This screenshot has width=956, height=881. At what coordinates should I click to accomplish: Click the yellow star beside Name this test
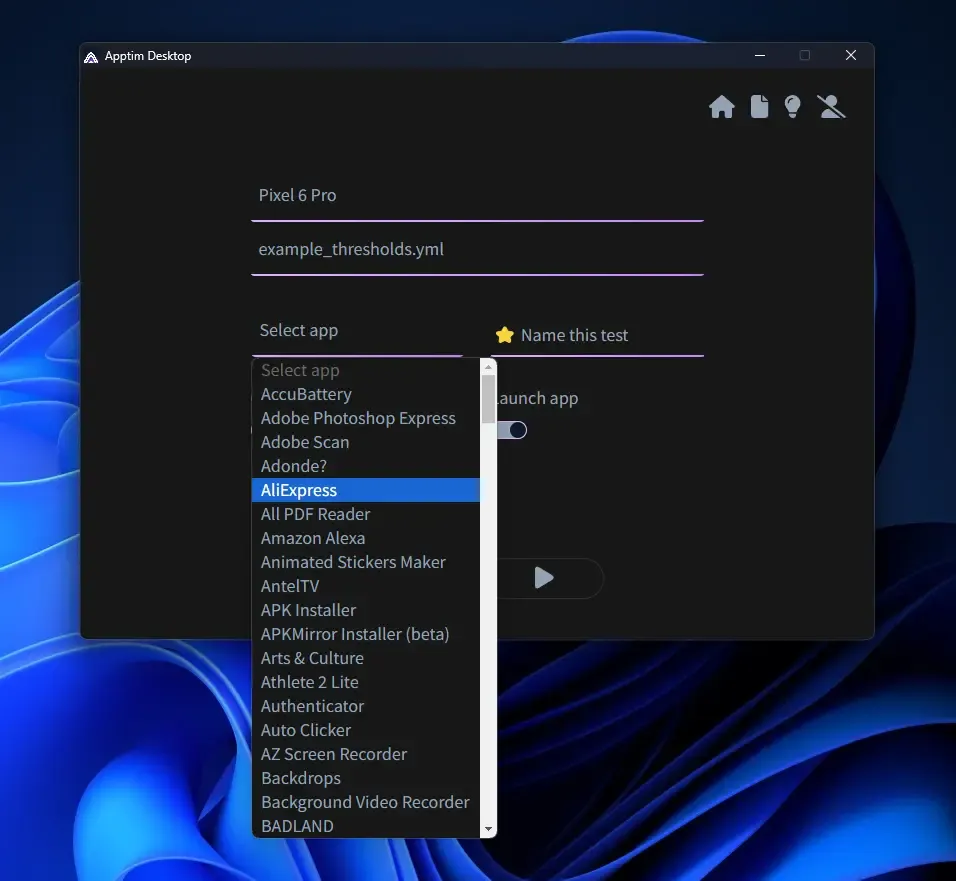[x=504, y=335]
